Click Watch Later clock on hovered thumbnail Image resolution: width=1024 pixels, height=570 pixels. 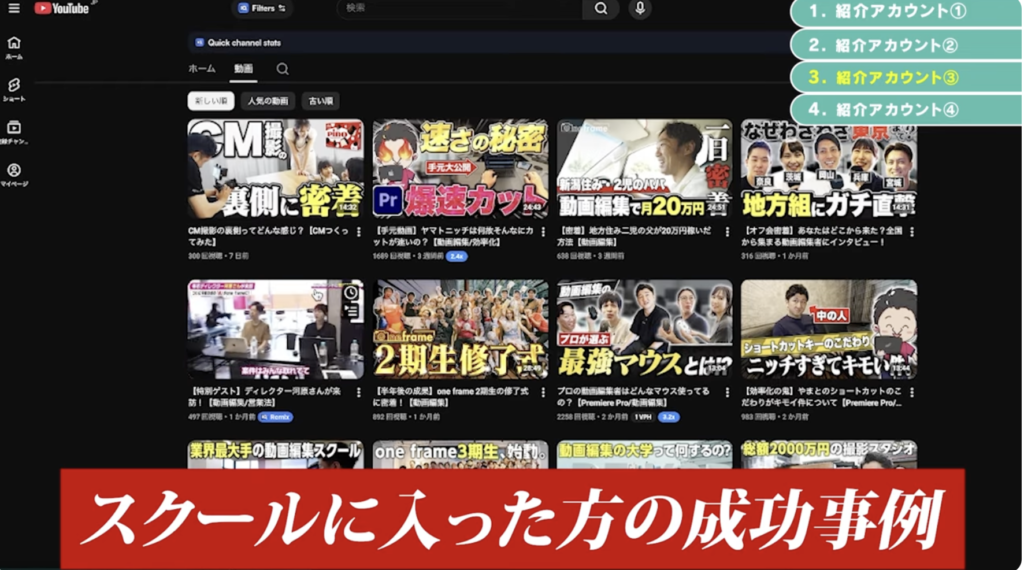[351, 293]
